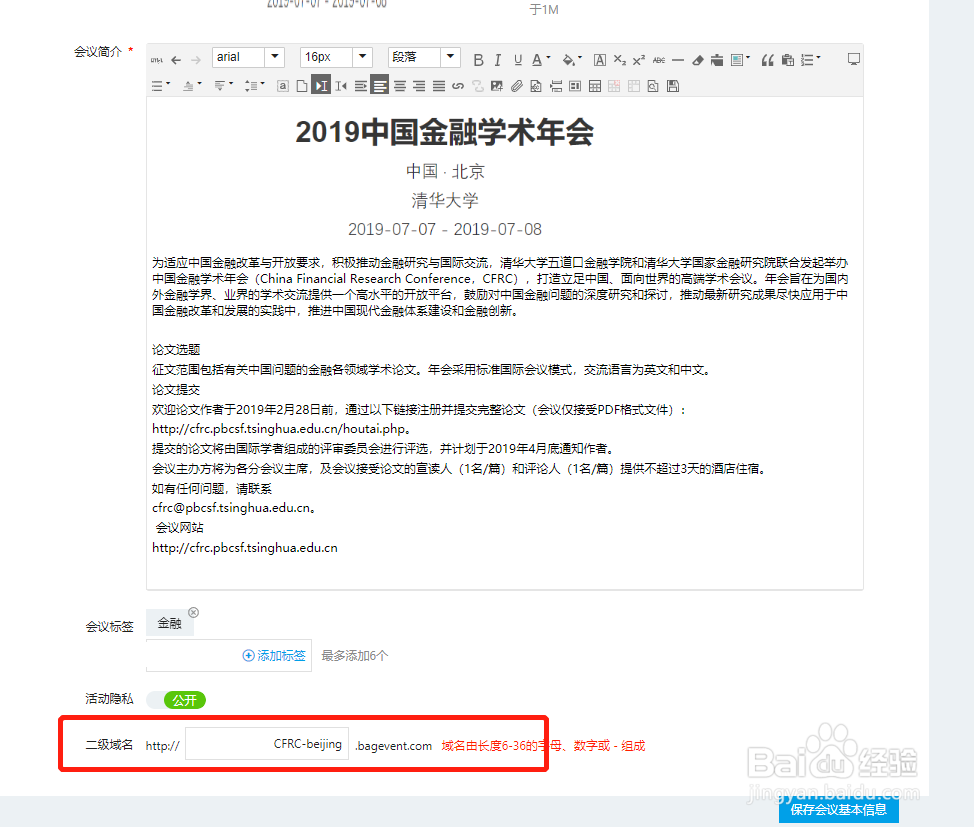Expand font color palette arrow
This screenshot has width=974, height=827.
pyautogui.click(x=548, y=58)
